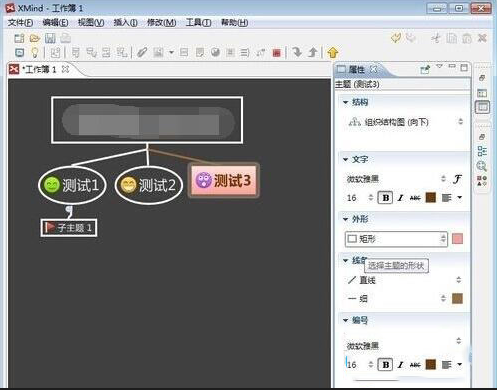Open the 工具(T) menu
Screen dimensions: 497x390
(198, 23)
